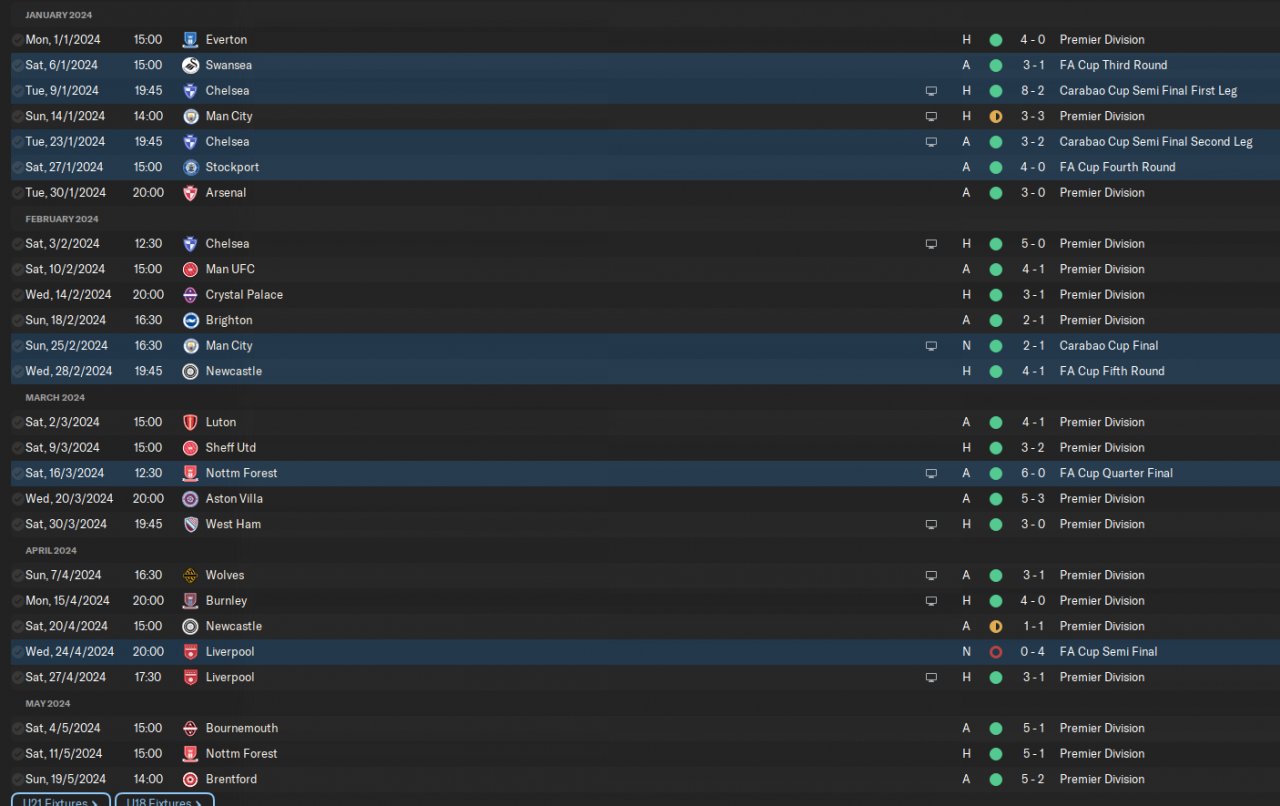Image resolution: width=1280 pixels, height=806 pixels.
Task: Click the Crystal Palace club badge
Action: tap(190, 295)
